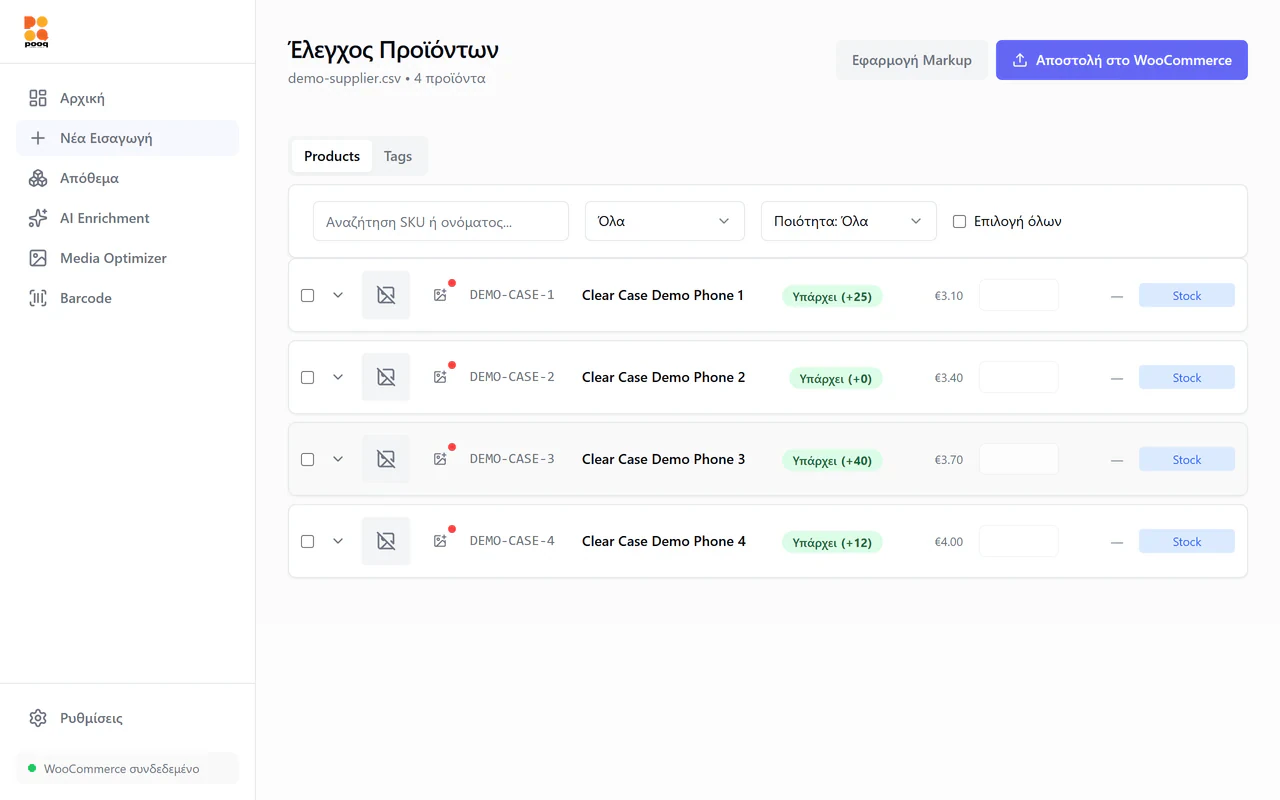The width and height of the screenshot is (1280, 800).
Task: Select the Clear Case Demo Phone 4 checkbox
Action: pyautogui.click(x=307, y=541)
